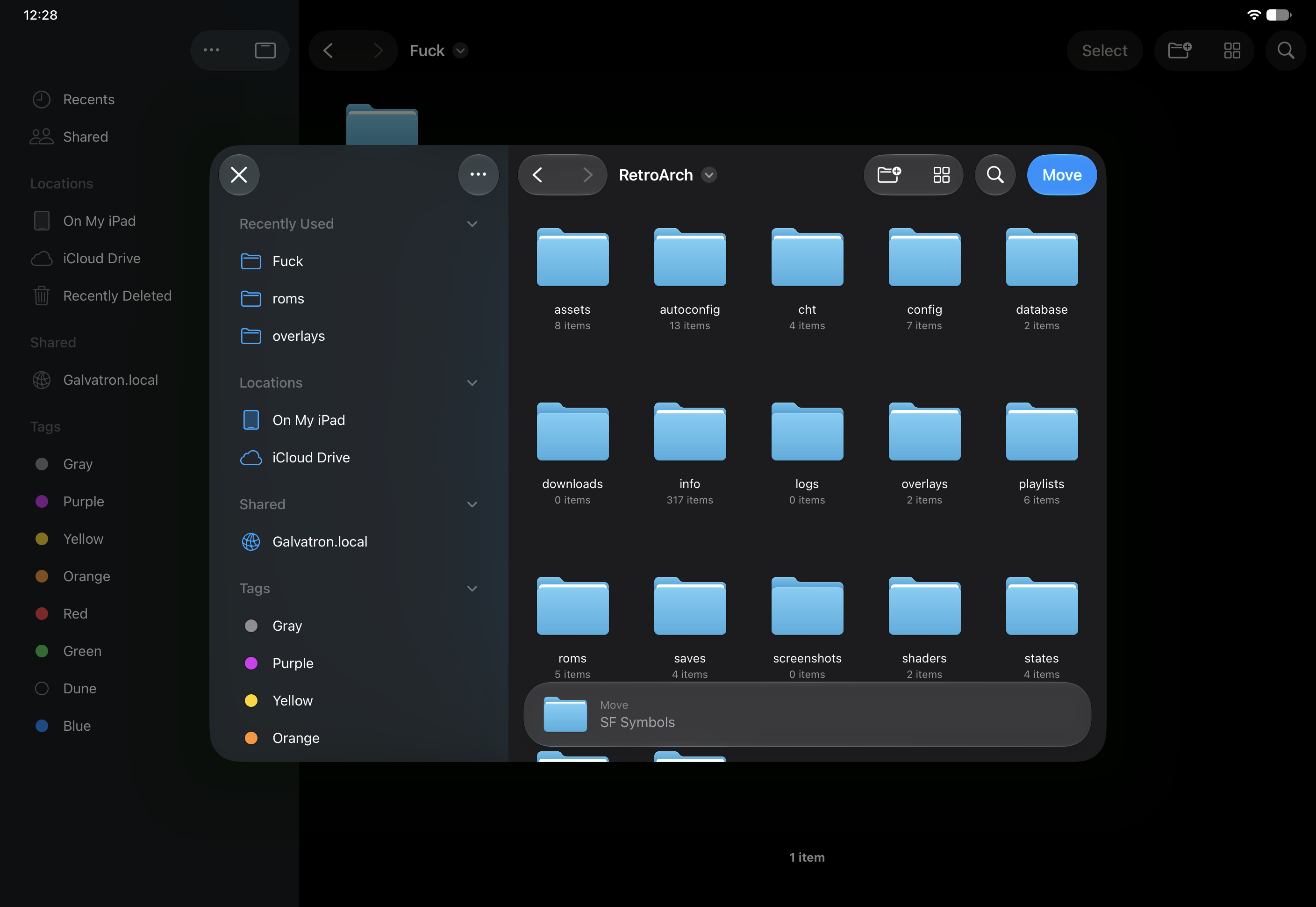1316x907 pixels.
Task: Open the downloads folder
Action: pos(572,432)
